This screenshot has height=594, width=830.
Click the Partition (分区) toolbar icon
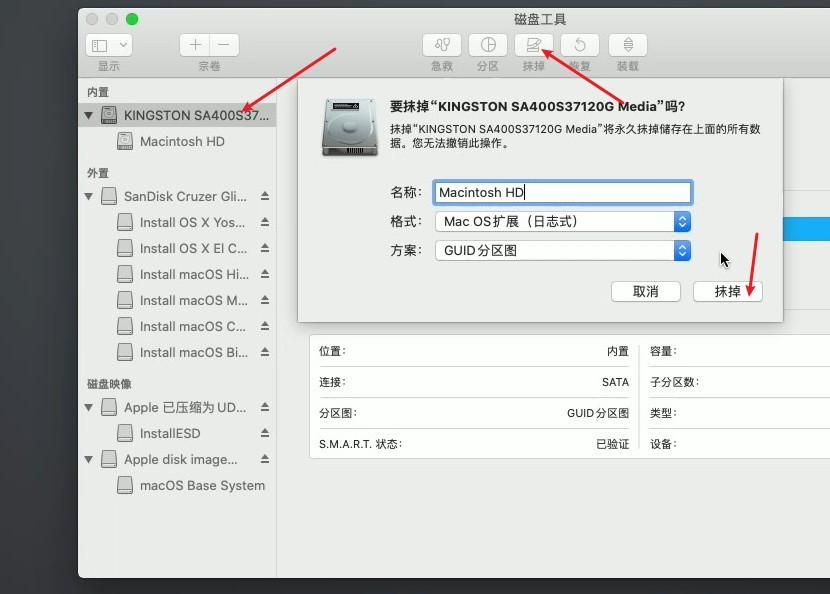coord(488,45)
